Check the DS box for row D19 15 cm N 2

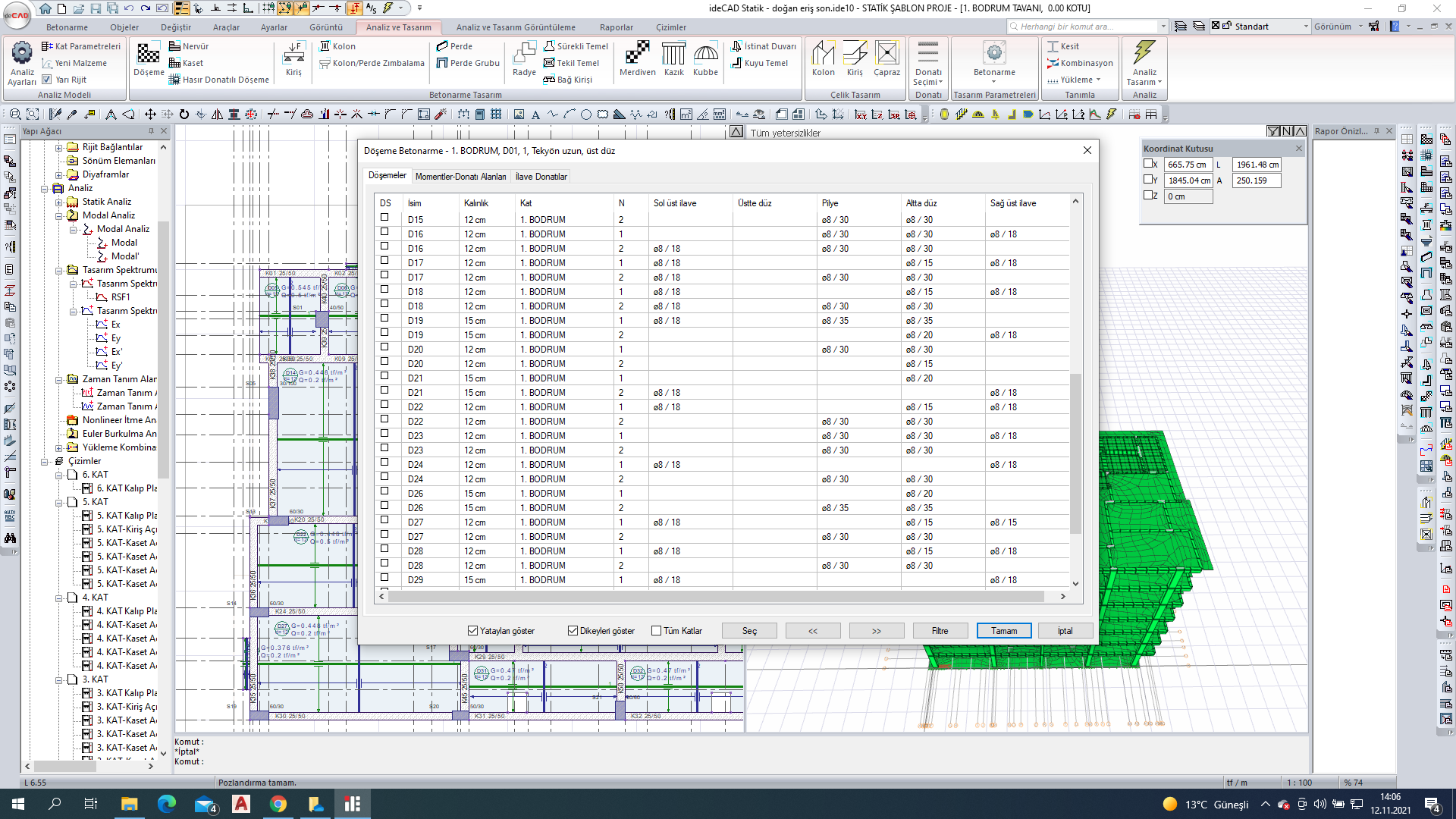(x=384, y=333)
